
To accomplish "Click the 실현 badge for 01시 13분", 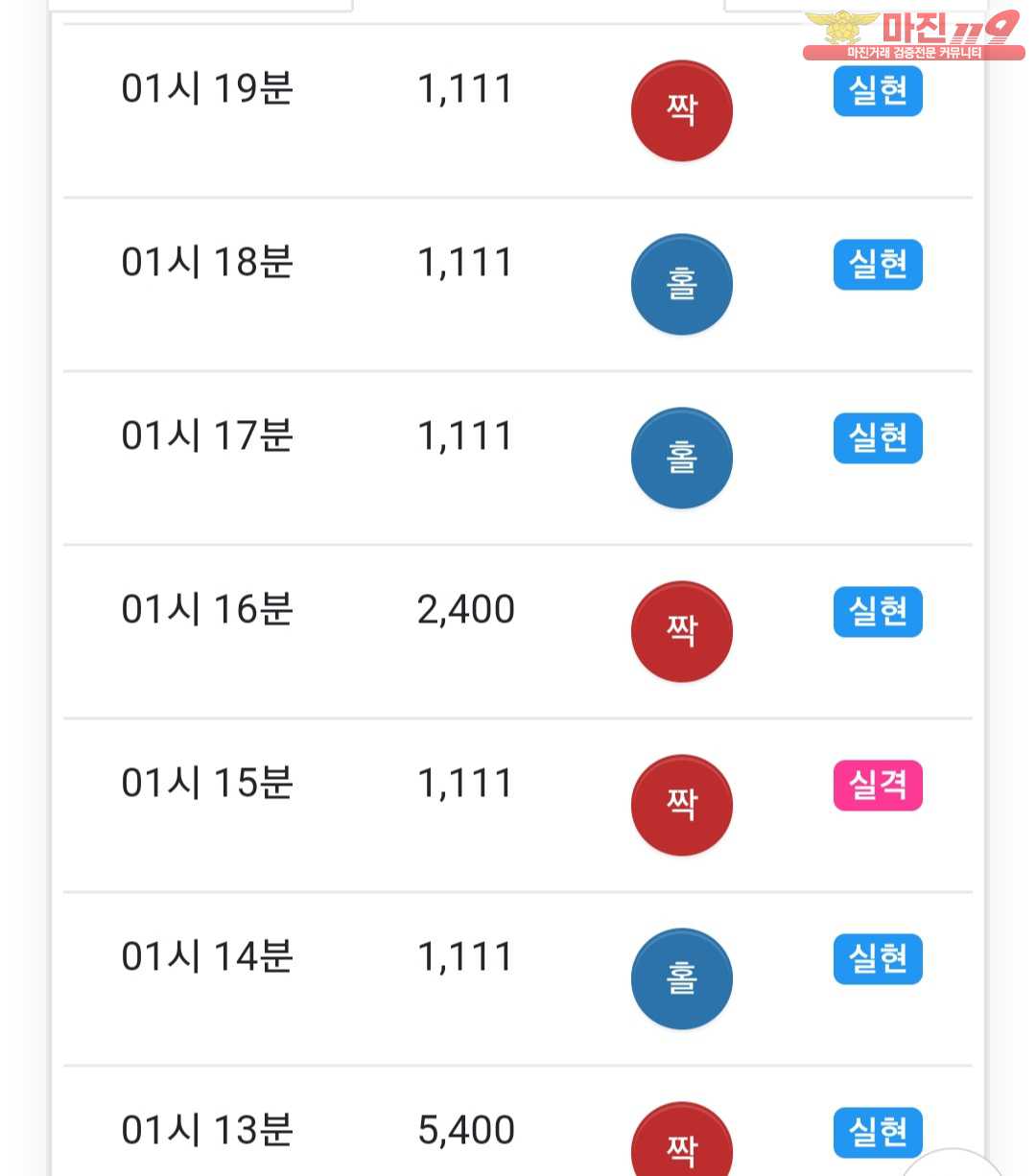I will 878,1133.
